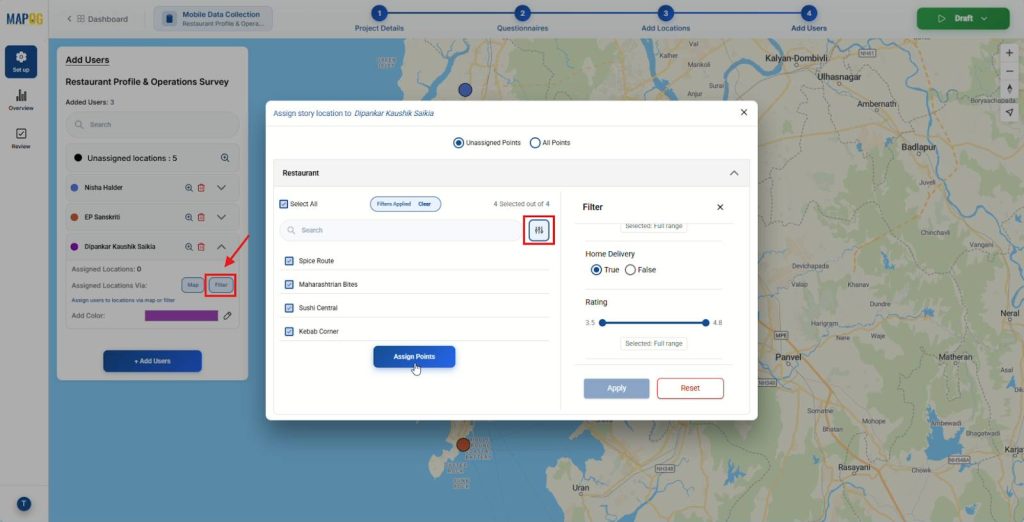The height and width of the screenshot is (522, 1024).
Task: Click the restaurant search field in dialog
Action: point(401,230)
